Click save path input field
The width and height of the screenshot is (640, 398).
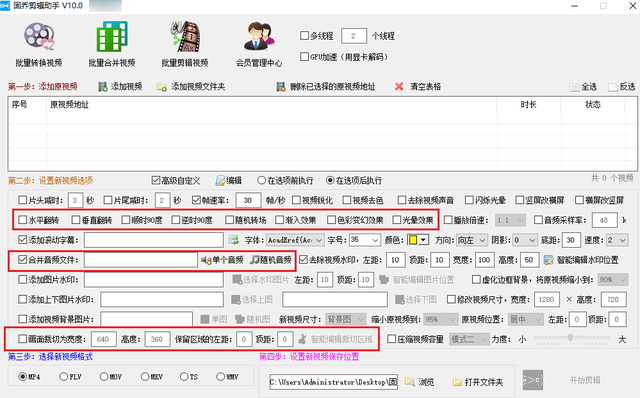(333, 382)
